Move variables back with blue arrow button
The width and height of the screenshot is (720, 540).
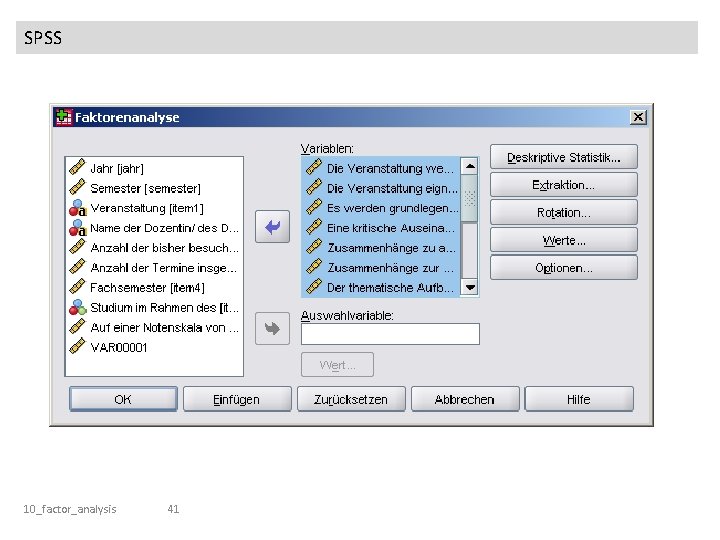272,226
